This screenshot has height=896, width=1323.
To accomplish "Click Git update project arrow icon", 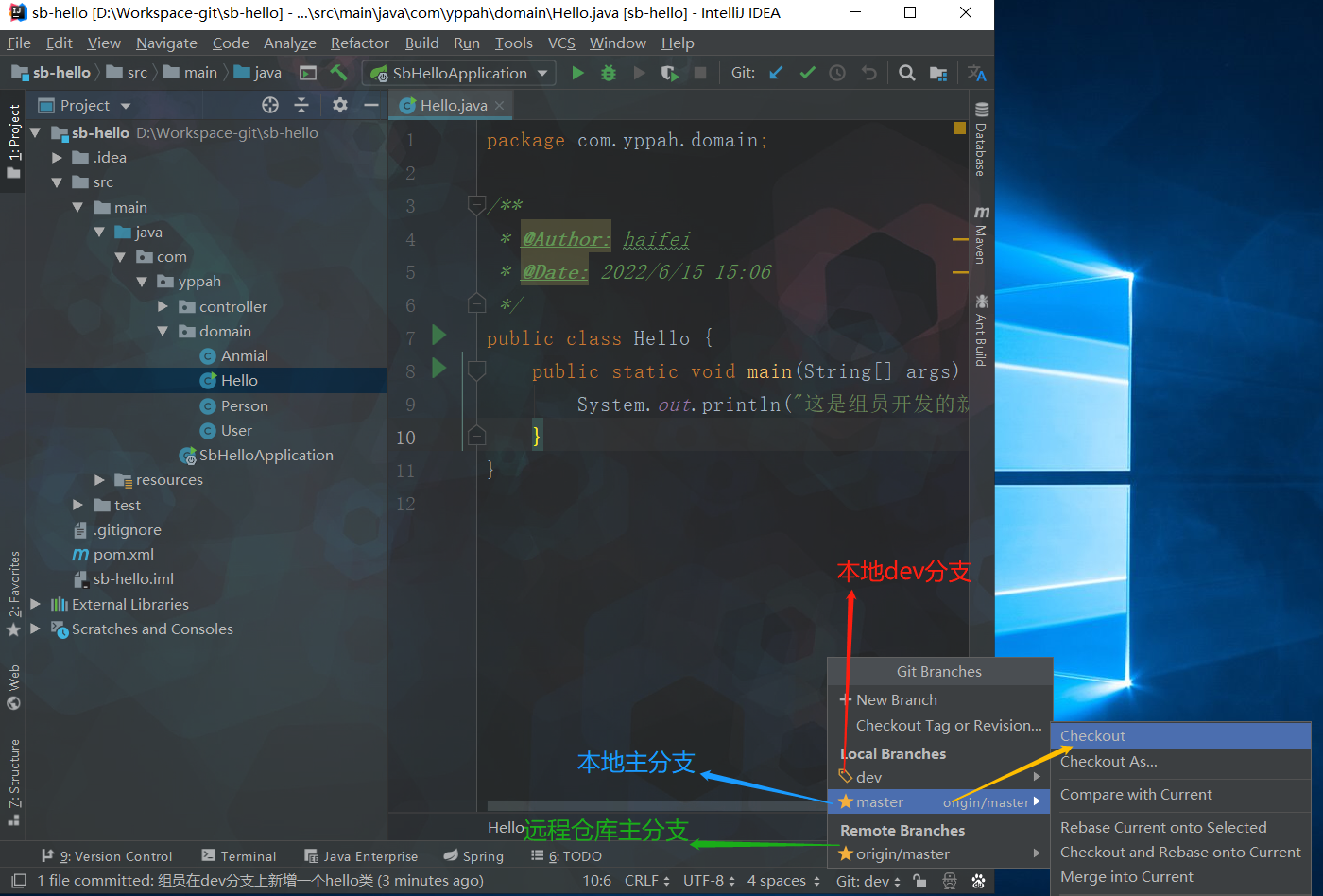I will [776, 73].
